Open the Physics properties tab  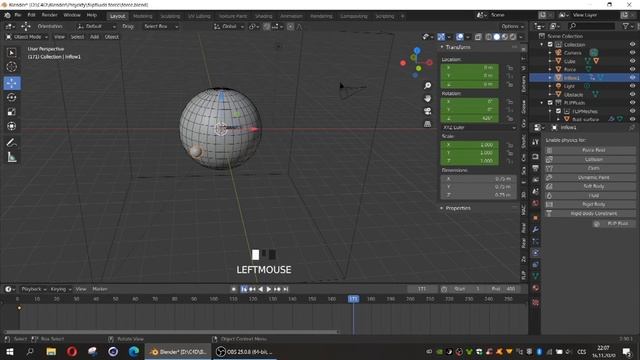(x=535, y=253)
